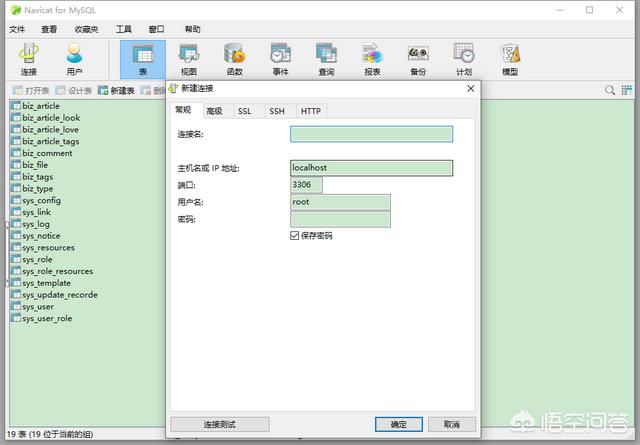640x445 pixels.
Task: Click 设计表 design table button
Action: tap(74, 90)
